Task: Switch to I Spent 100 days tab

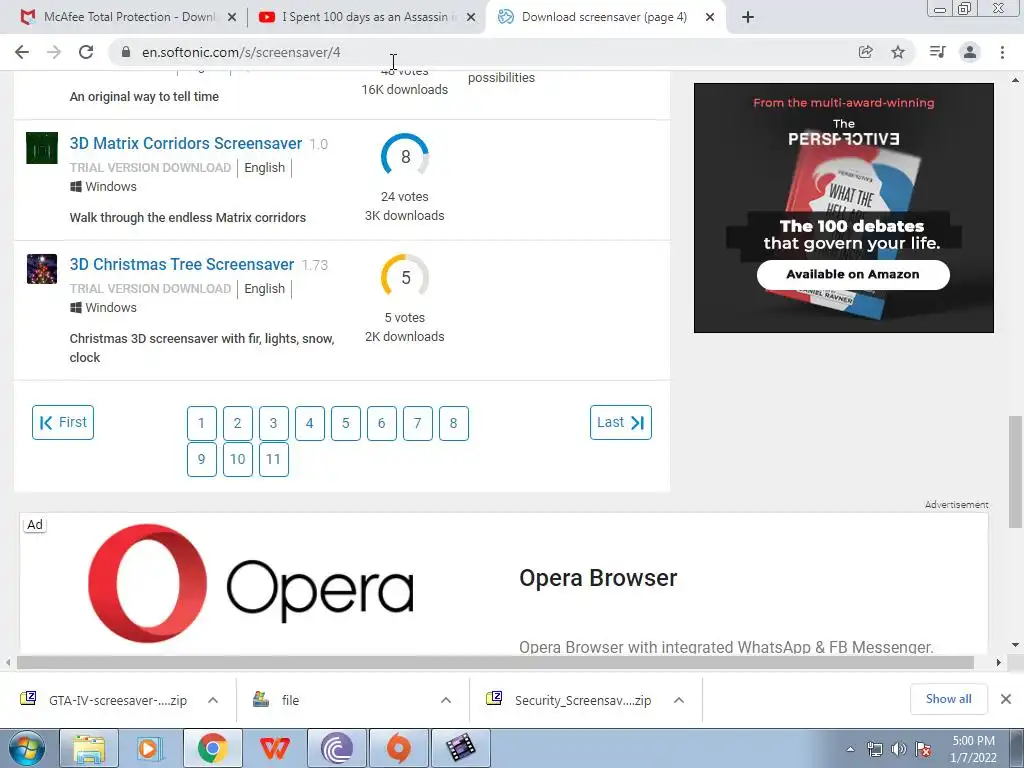Action: tap(366, 17)
